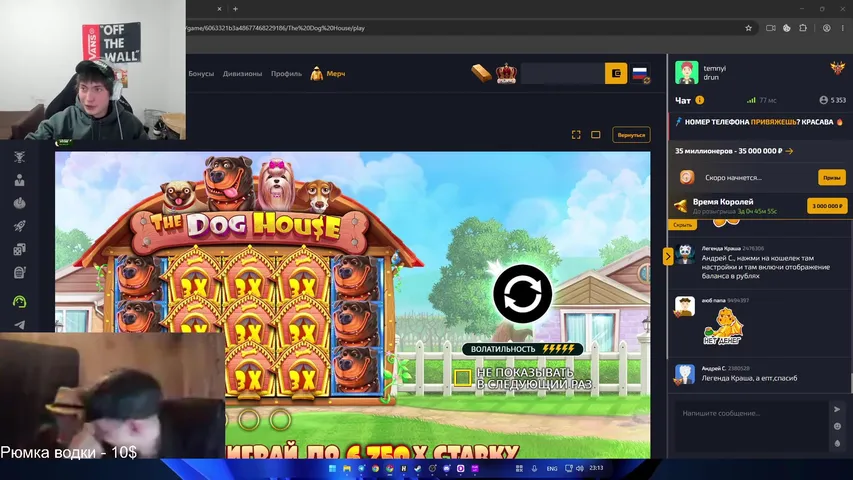
Task: Open the sidebar logo icon at top
Action: 20,157
